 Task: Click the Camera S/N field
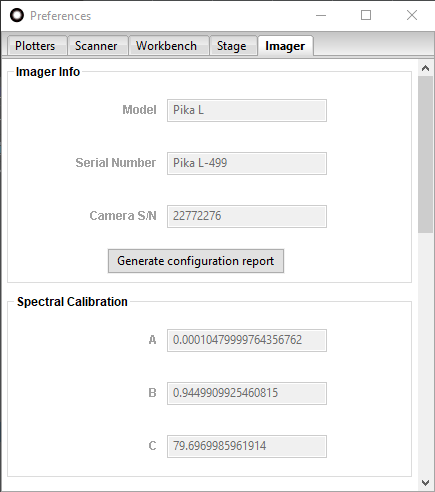coord(247,216)
